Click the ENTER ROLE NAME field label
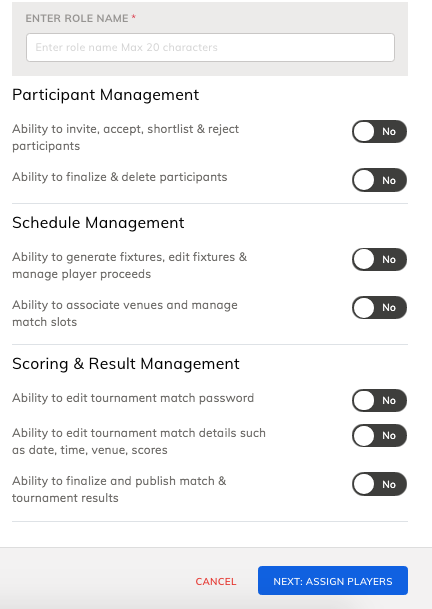Viewport: 432px width, 609px height. tap(77, 18)
